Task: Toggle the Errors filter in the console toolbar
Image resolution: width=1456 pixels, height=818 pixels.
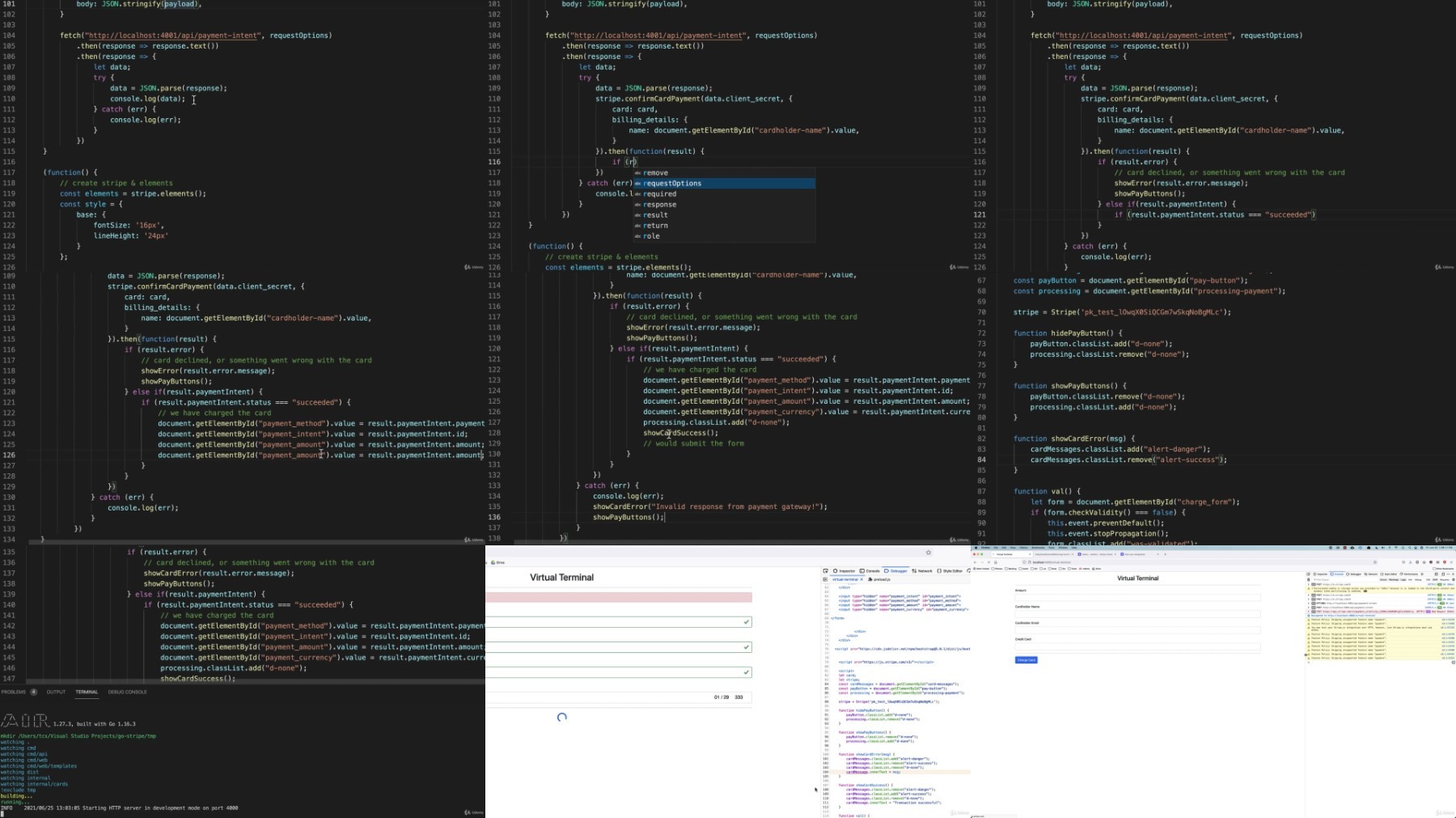Action: pyautogui.click(x=1383, y=579)
